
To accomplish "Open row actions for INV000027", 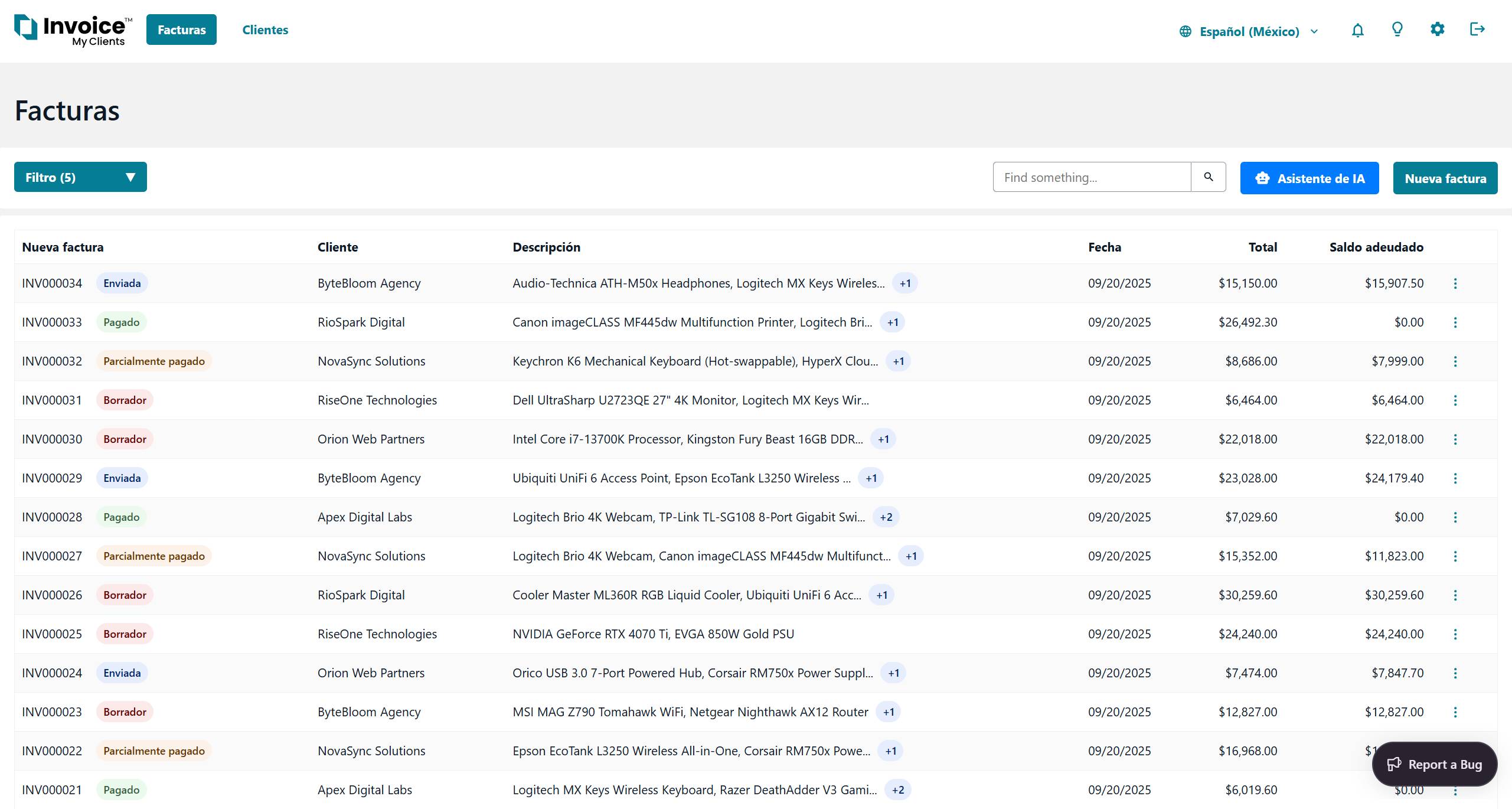I will pyautogui.click(x=1455, y=556).
